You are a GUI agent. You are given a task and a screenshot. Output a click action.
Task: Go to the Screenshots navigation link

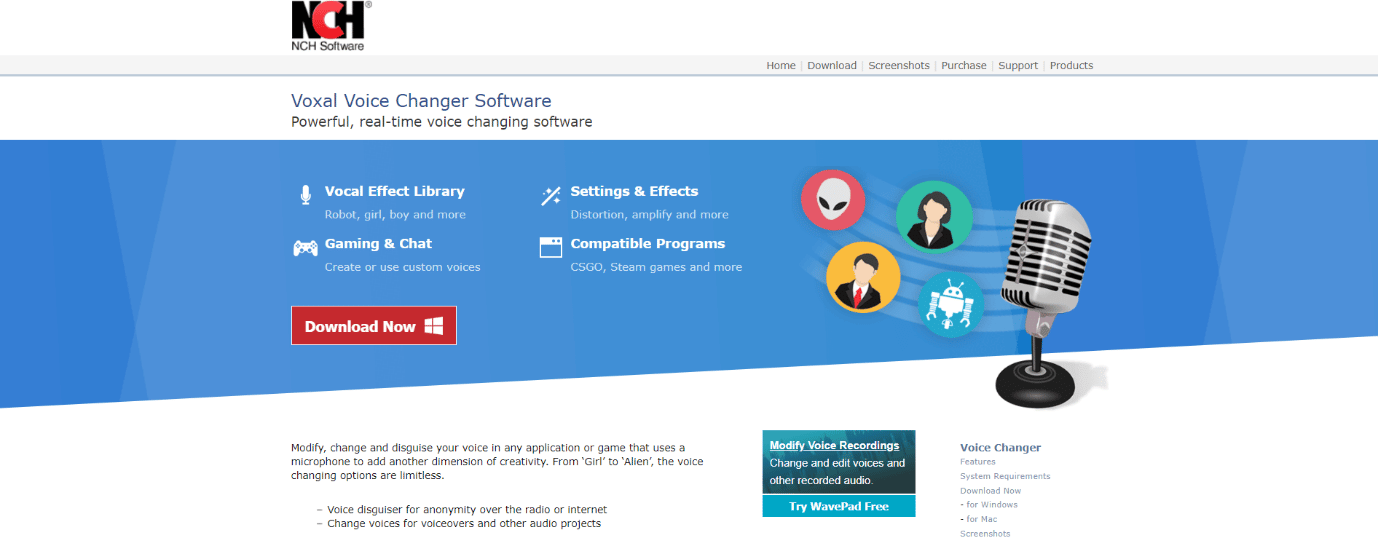(899, 66)
